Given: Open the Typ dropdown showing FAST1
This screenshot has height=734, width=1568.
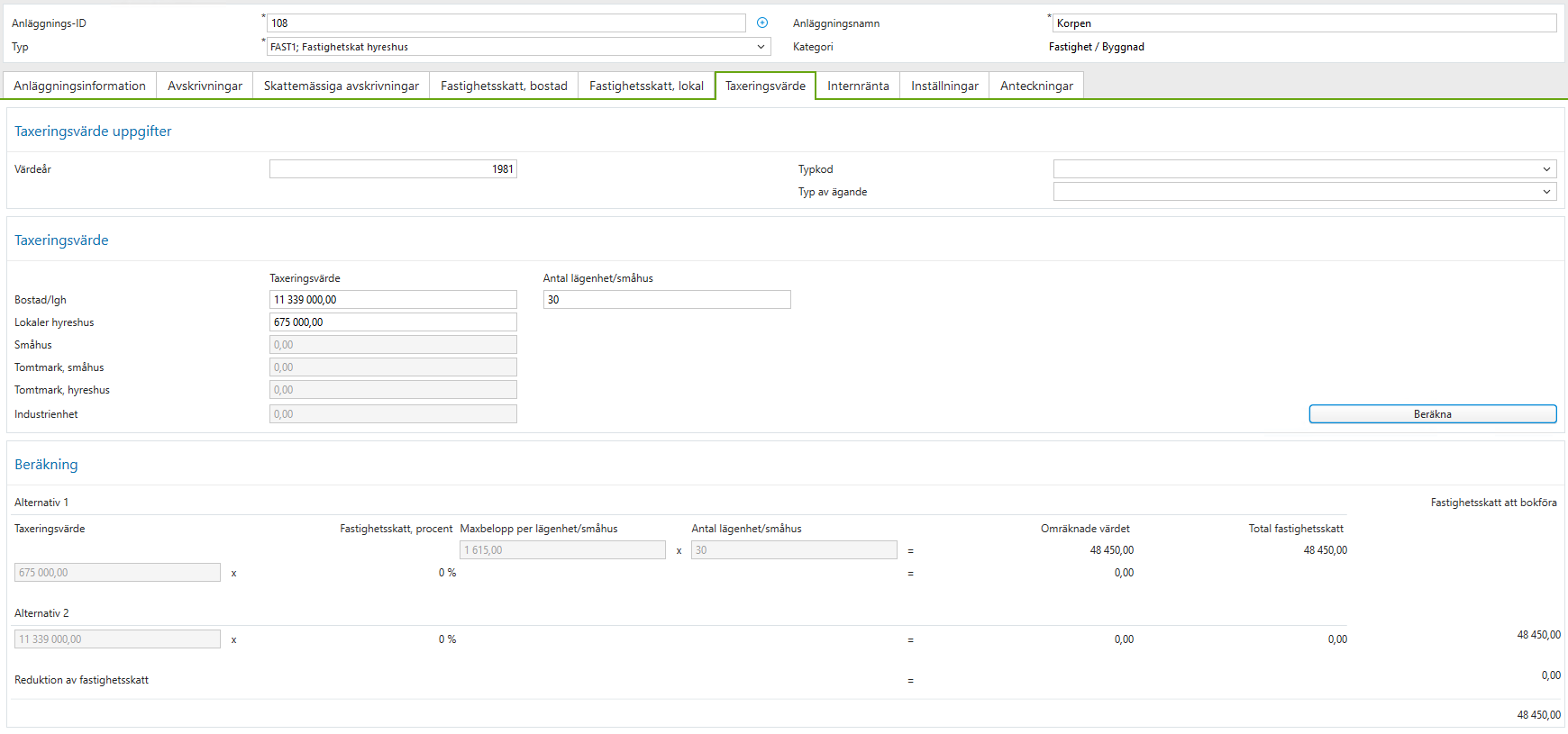Looking at the screenshot, I should click(518, 47).
